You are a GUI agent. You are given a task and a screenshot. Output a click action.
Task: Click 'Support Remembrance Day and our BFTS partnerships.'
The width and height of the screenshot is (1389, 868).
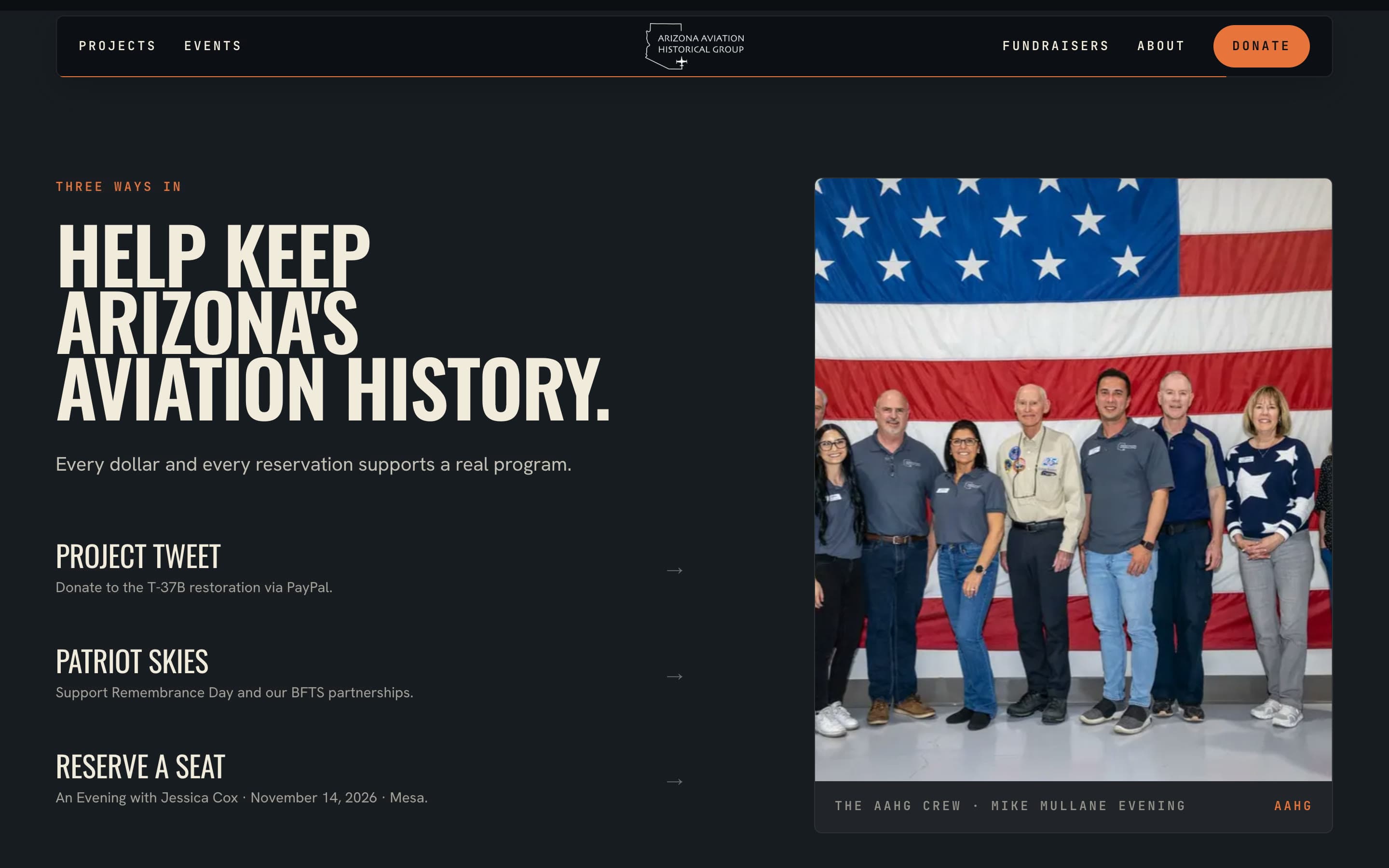pos(234,692)
